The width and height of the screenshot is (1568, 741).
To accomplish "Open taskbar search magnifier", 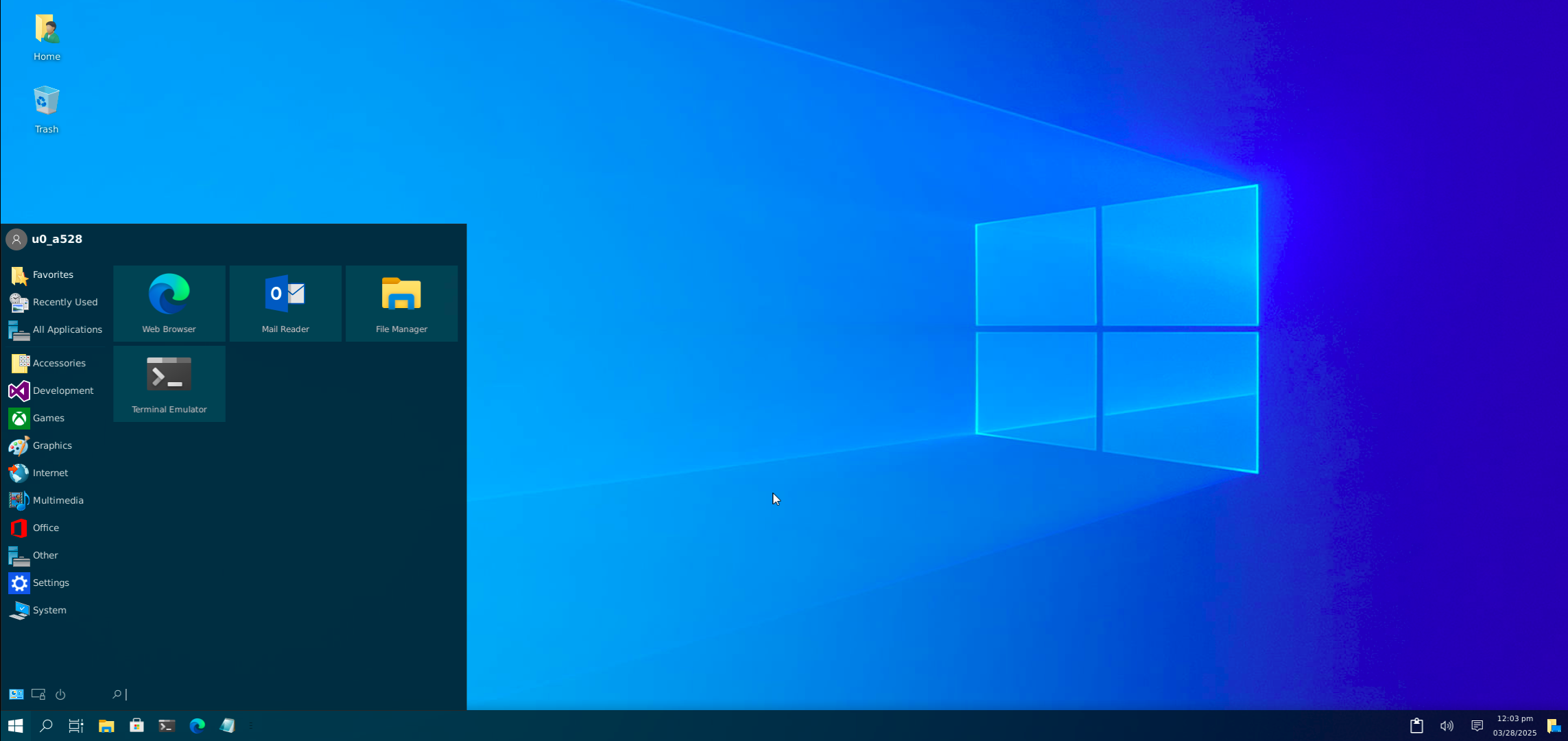I will tap(46, 726).
